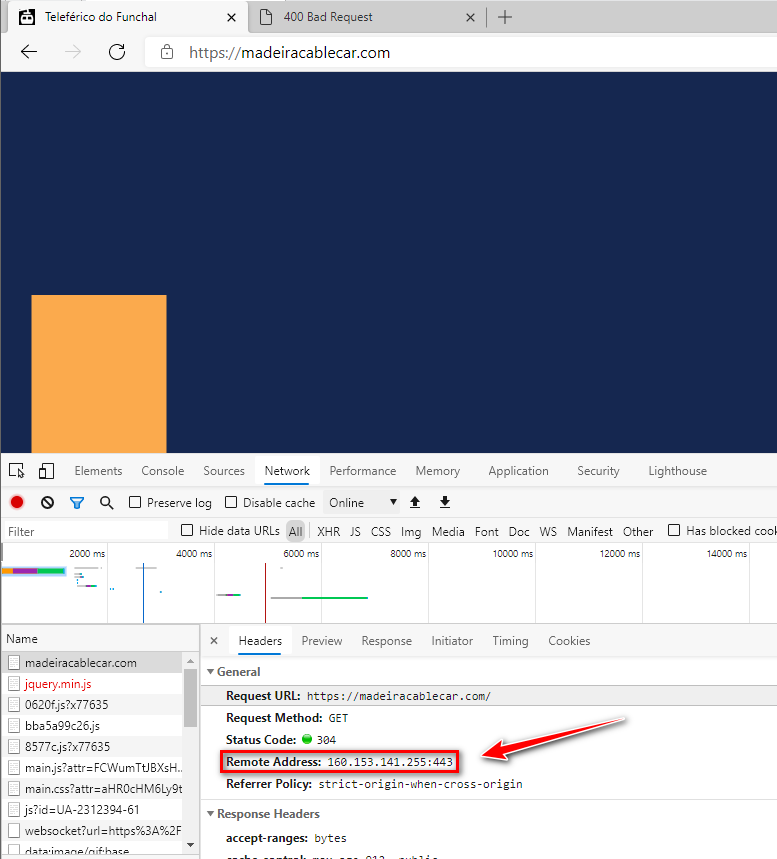Open the Performance panel
The height and width of the screenshot is (859, 777).
363,471
